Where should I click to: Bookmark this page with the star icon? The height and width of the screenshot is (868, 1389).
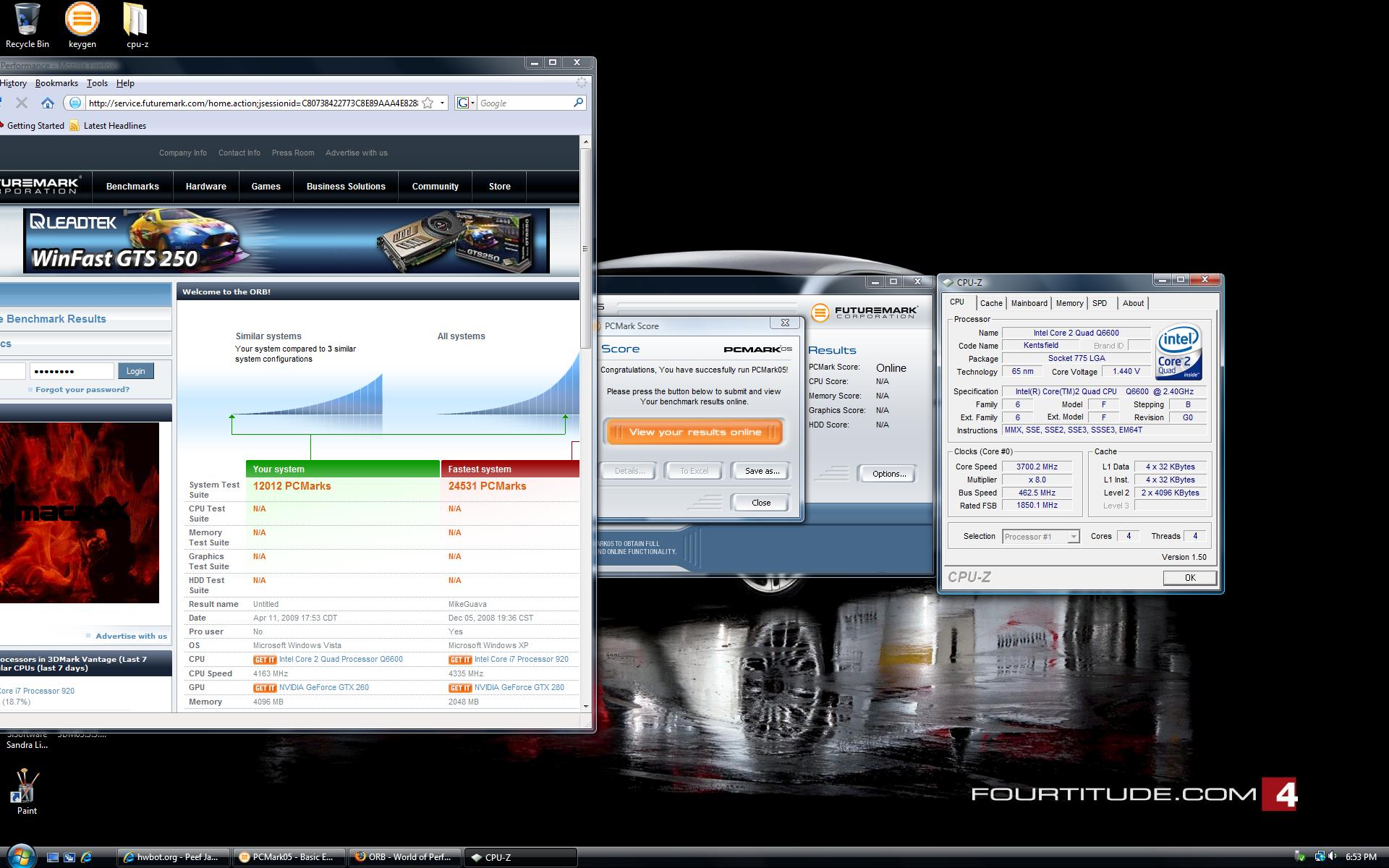point(428,103)
